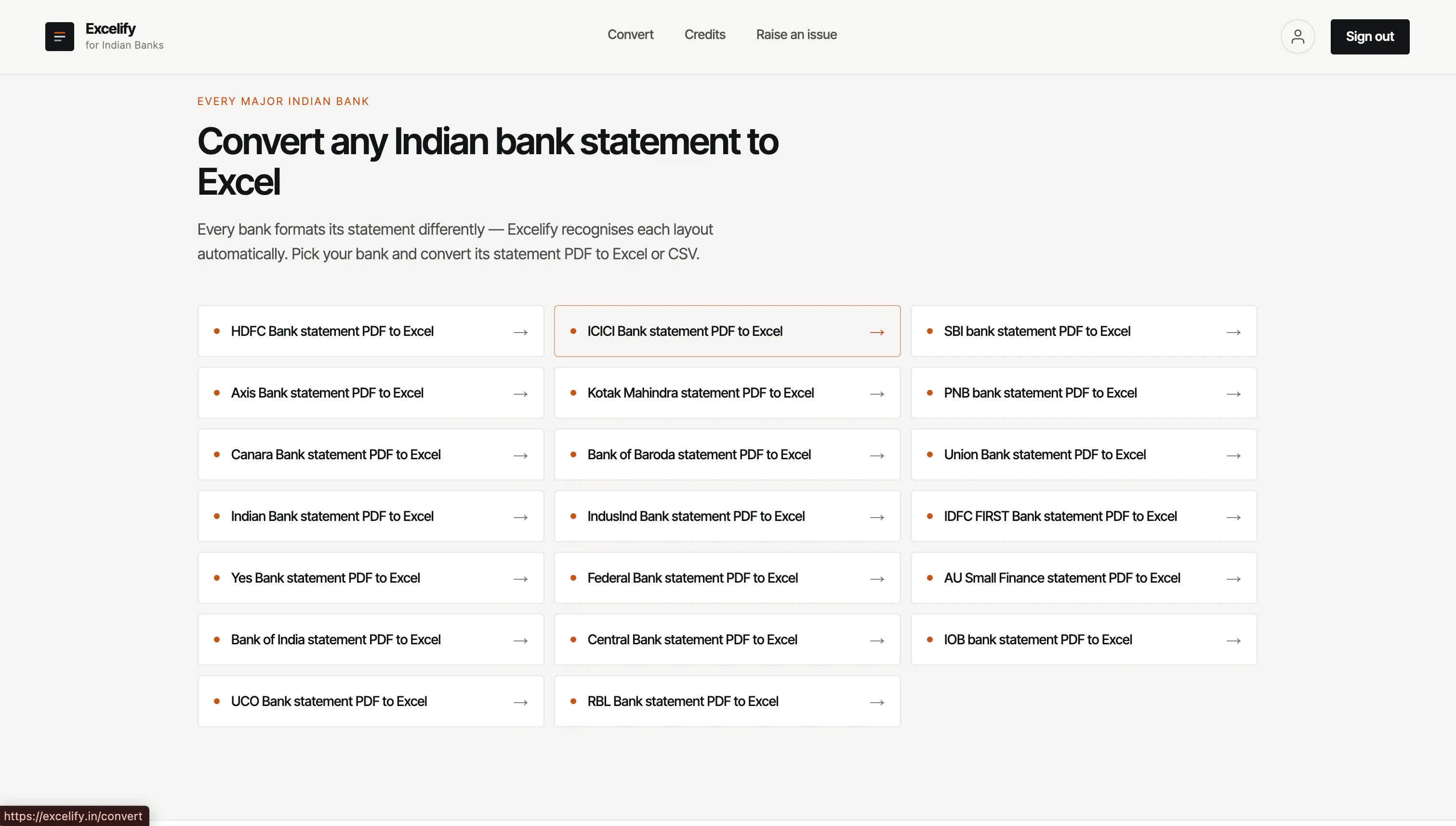
Task: Click the 'for Indian Banks' tagline
Action: pos(124,45)
